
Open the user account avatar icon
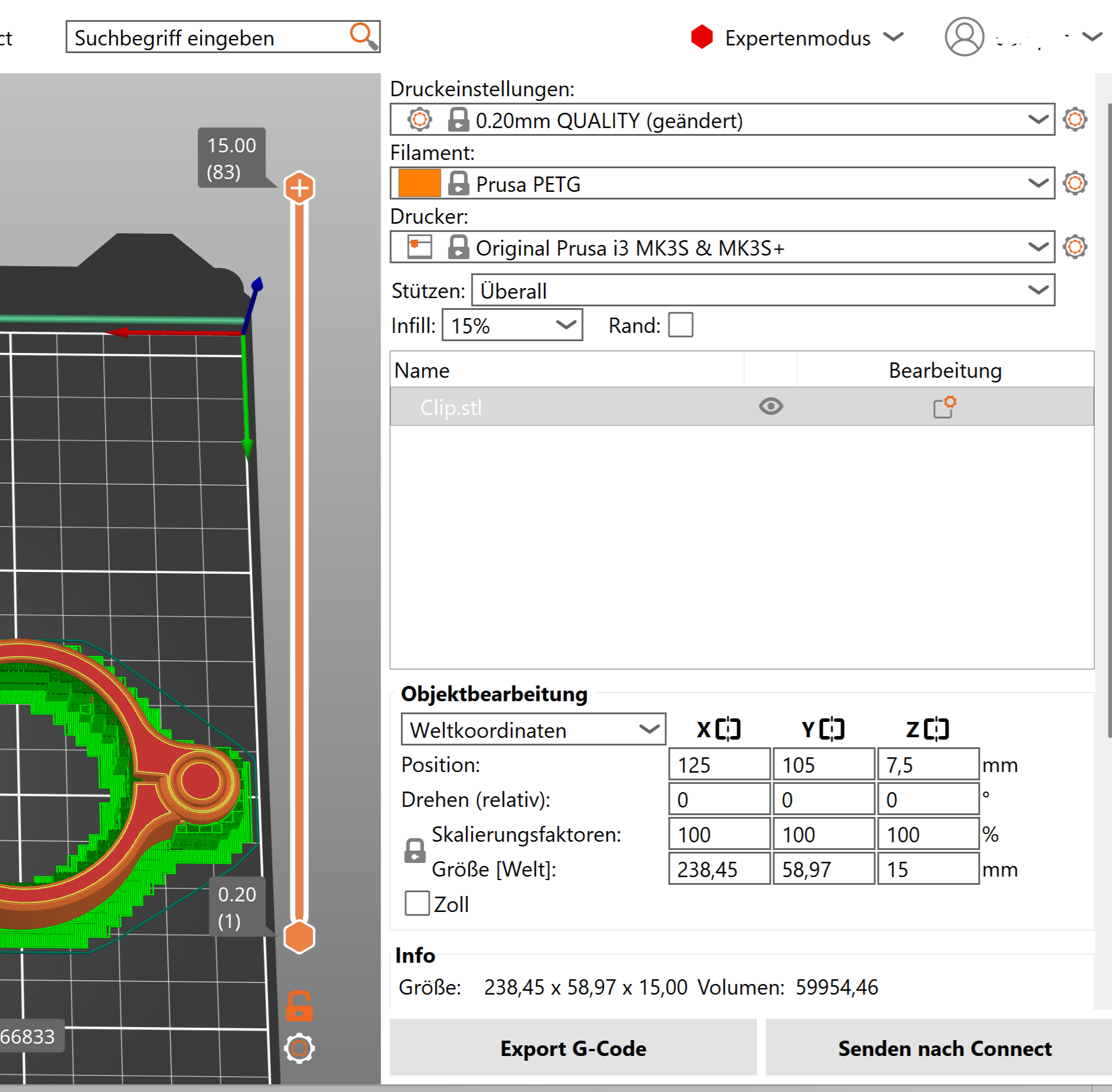pos(964,37)
